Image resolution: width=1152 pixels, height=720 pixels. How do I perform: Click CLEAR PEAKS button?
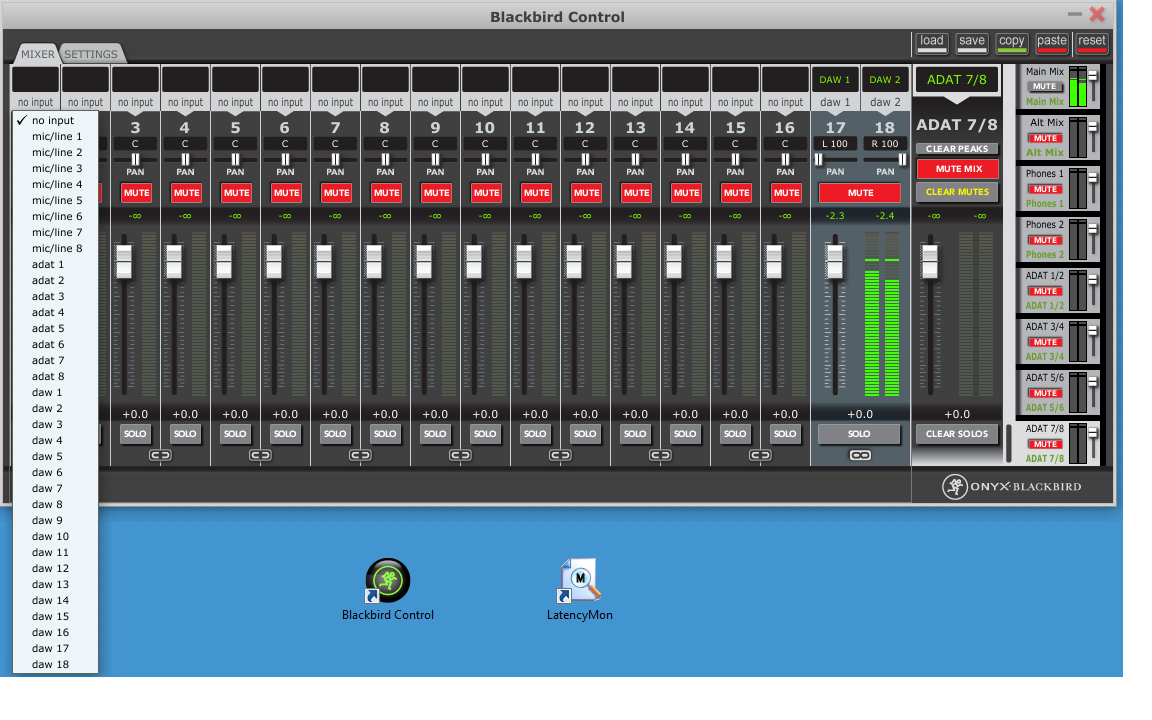957,148
